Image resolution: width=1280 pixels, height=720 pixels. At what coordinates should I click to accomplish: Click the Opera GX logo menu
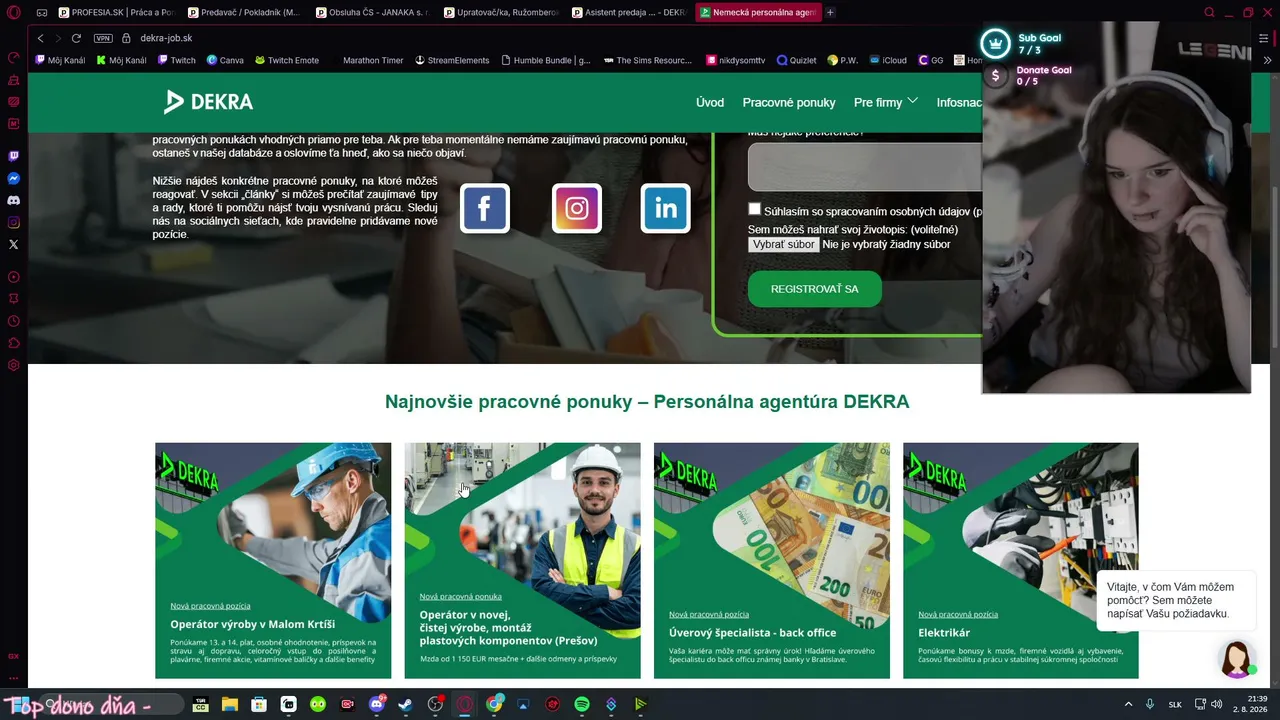(x=13, y=13)
